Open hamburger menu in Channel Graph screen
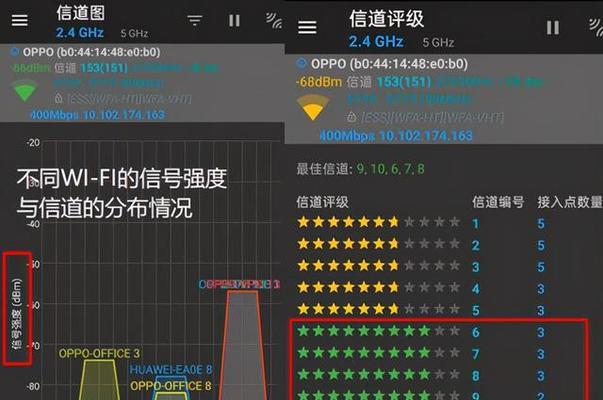 pyautogui.click(x=20, y=20)
